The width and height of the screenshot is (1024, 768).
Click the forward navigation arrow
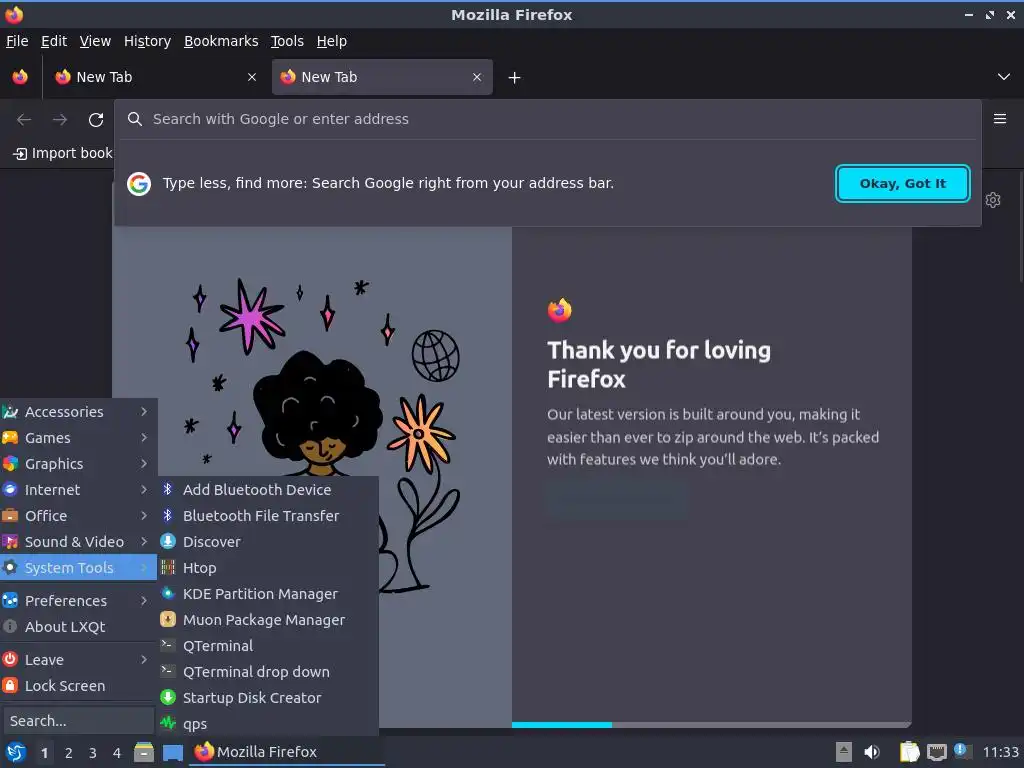click(x=60, y=120)
